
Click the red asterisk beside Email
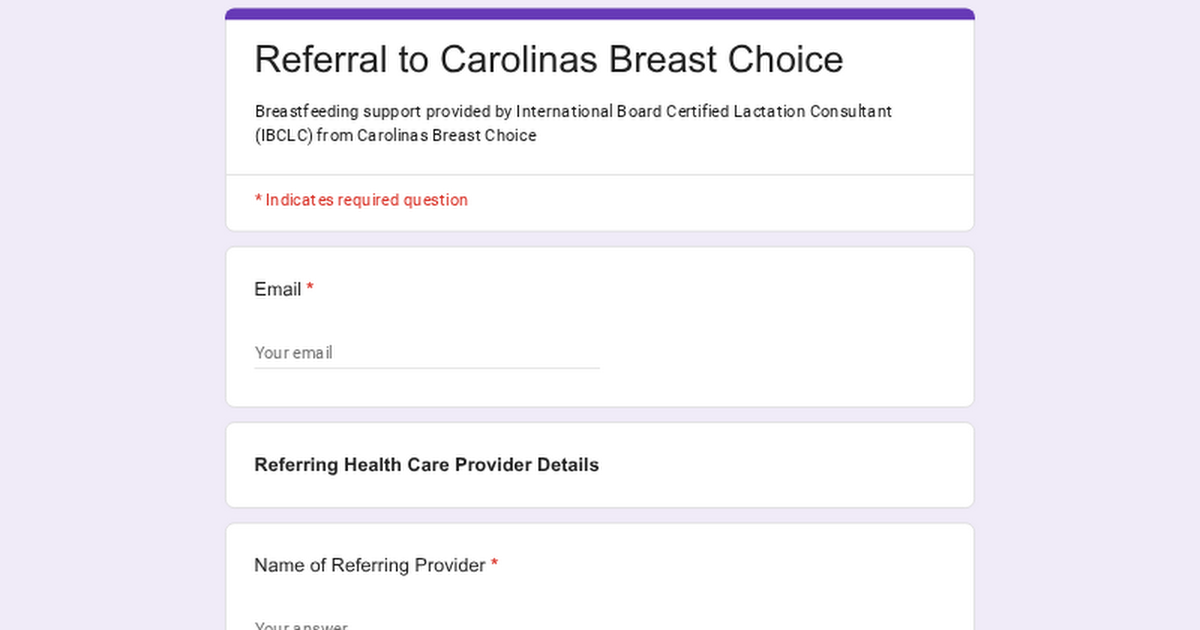310,289
